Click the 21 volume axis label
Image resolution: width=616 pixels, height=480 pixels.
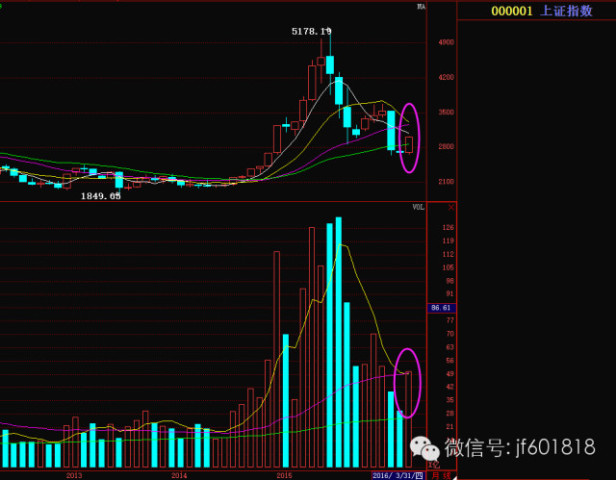[450, 427]
